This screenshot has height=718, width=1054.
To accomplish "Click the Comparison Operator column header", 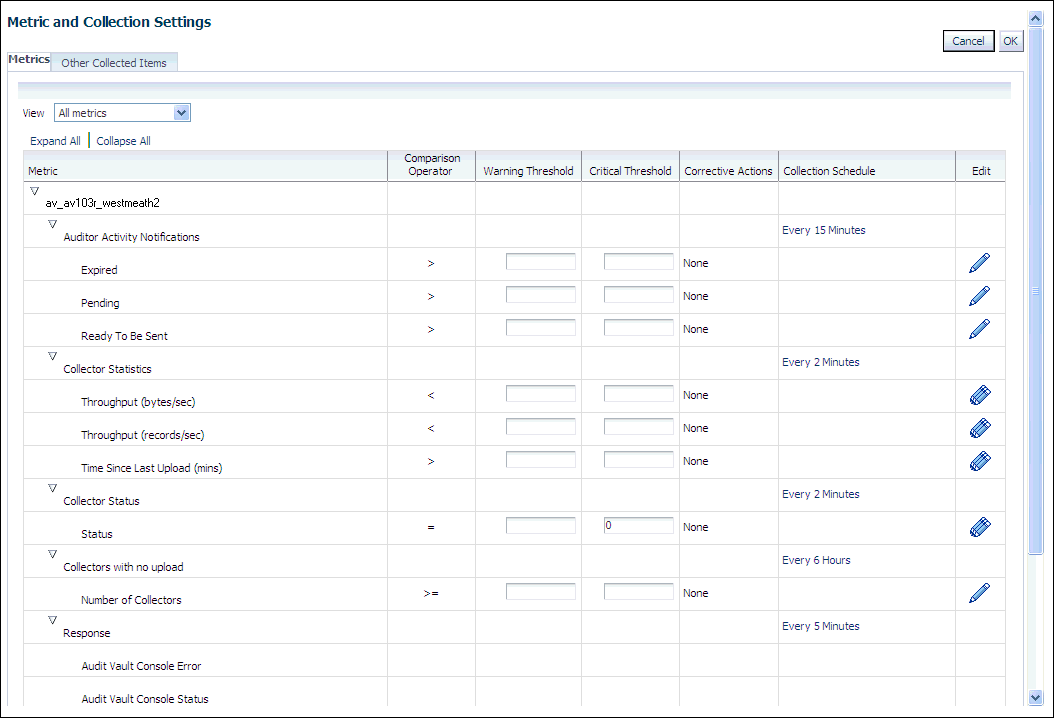I will point(432,166).
